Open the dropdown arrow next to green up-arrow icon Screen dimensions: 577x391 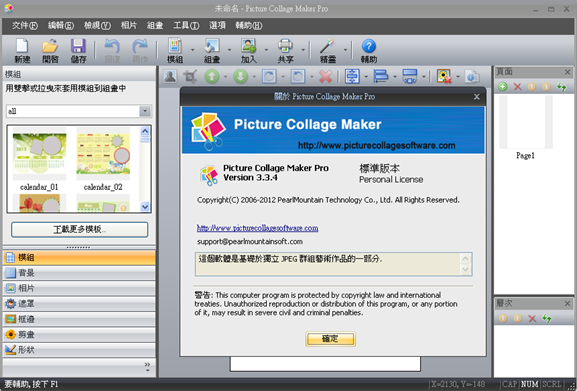tap(226, 77)
